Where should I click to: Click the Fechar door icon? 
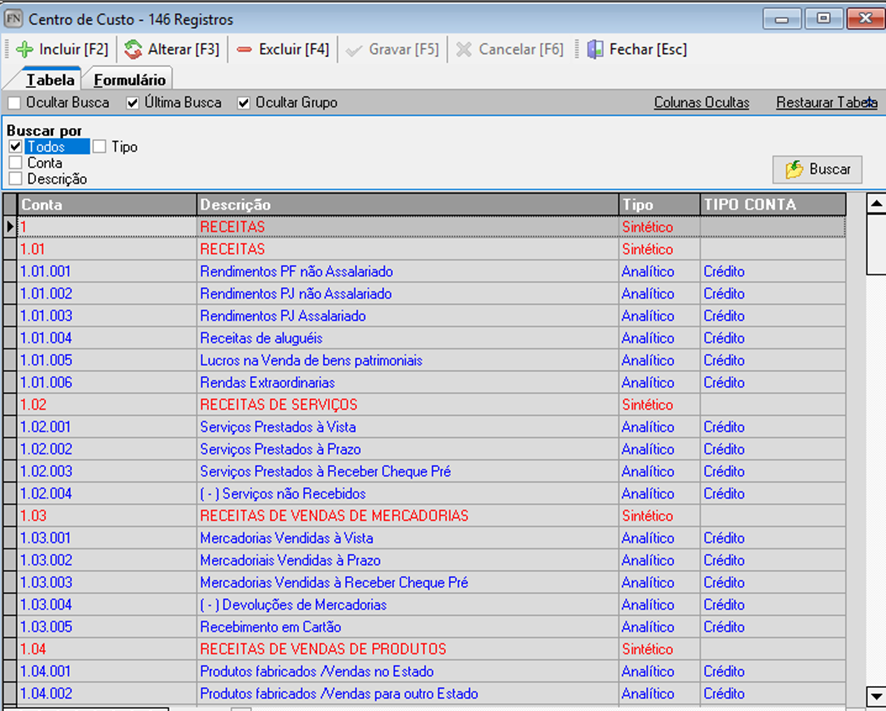click(x=596, y=49)
